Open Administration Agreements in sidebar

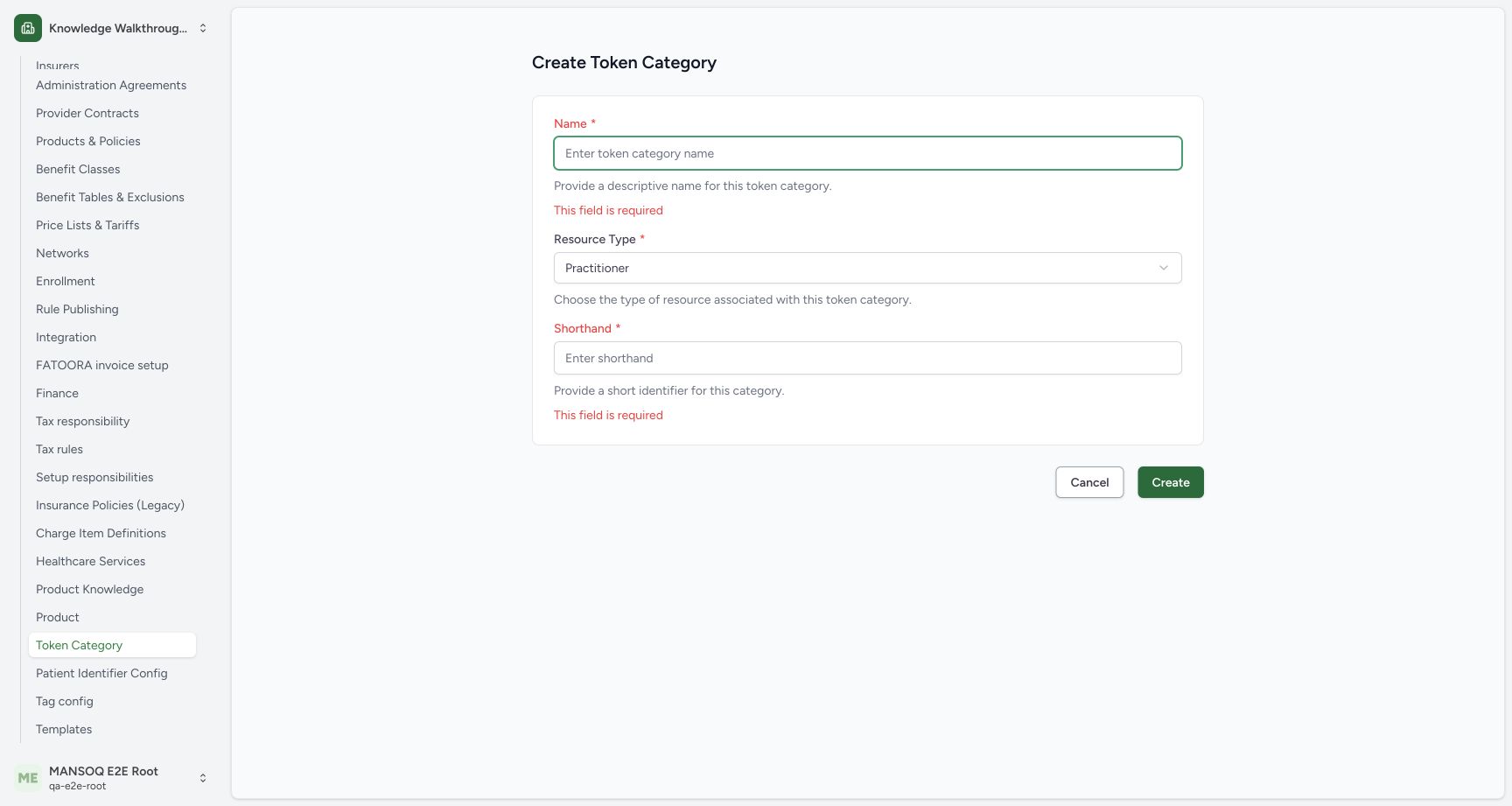pos(111,85)
